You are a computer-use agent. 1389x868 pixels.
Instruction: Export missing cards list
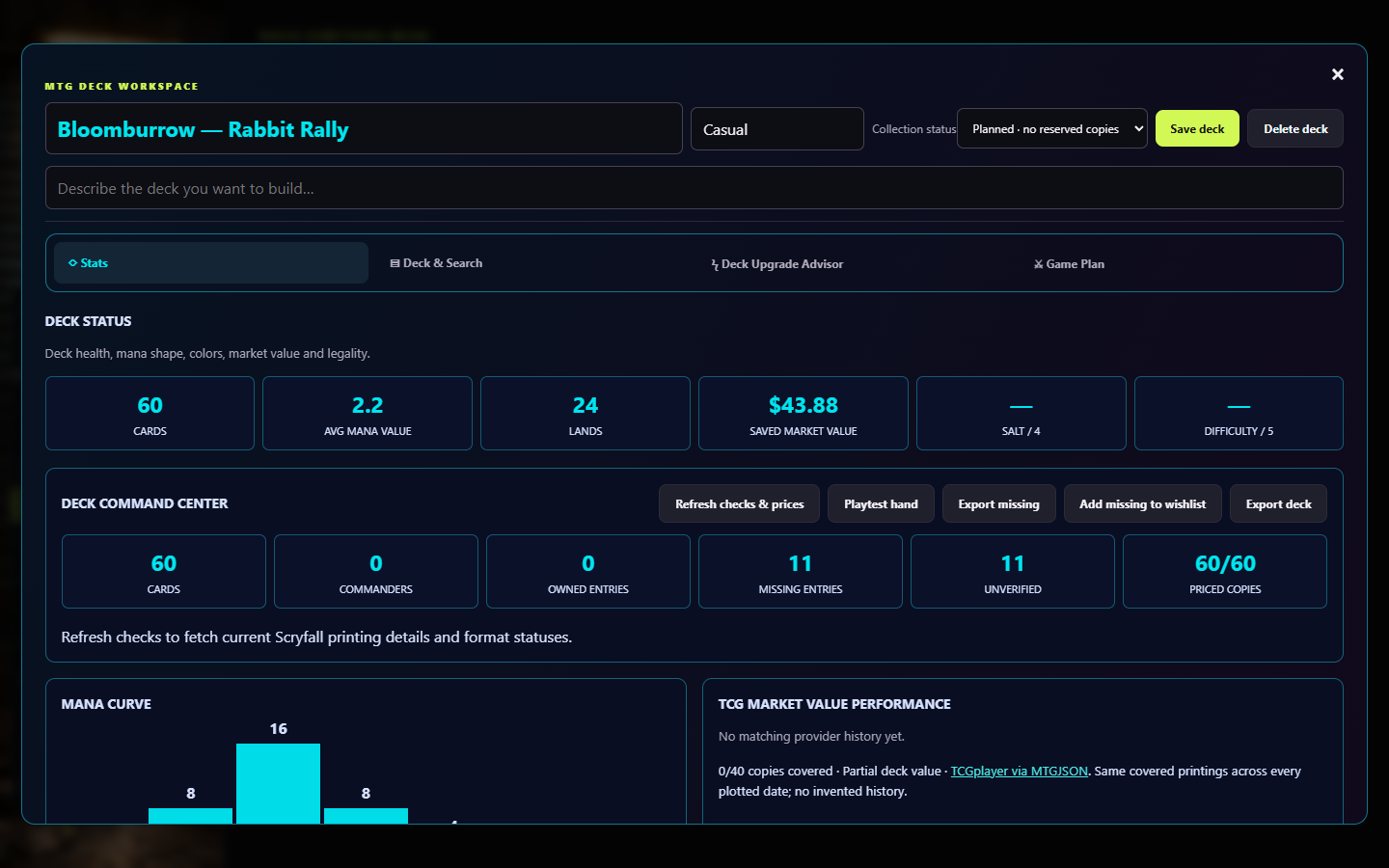tap(998, 504)
